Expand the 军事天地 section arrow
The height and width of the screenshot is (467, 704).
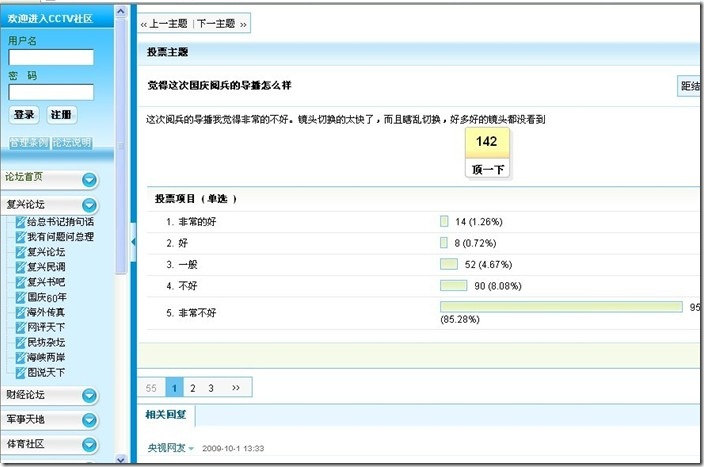point(89,420)
